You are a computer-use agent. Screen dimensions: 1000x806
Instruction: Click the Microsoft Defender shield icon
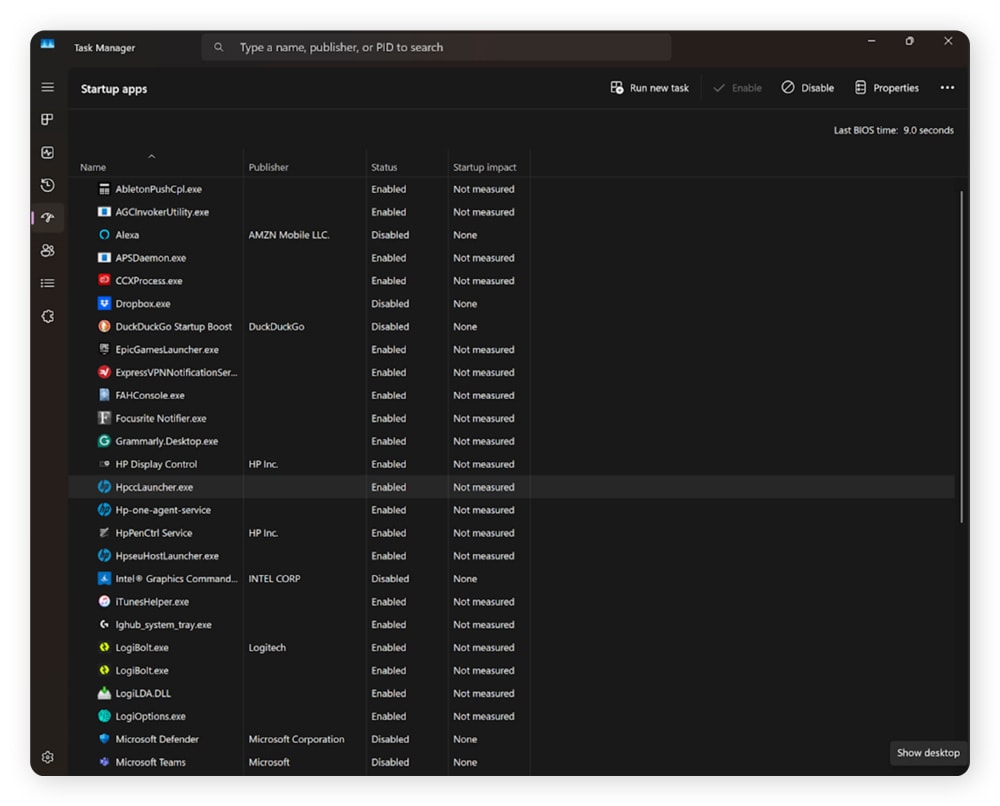point(104,739)
